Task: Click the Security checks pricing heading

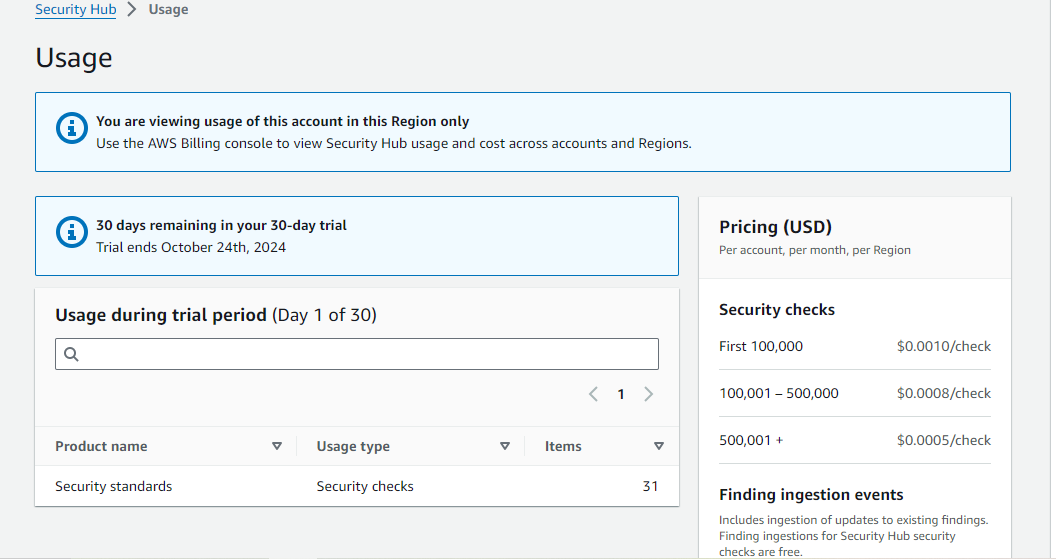Action: 777,310
